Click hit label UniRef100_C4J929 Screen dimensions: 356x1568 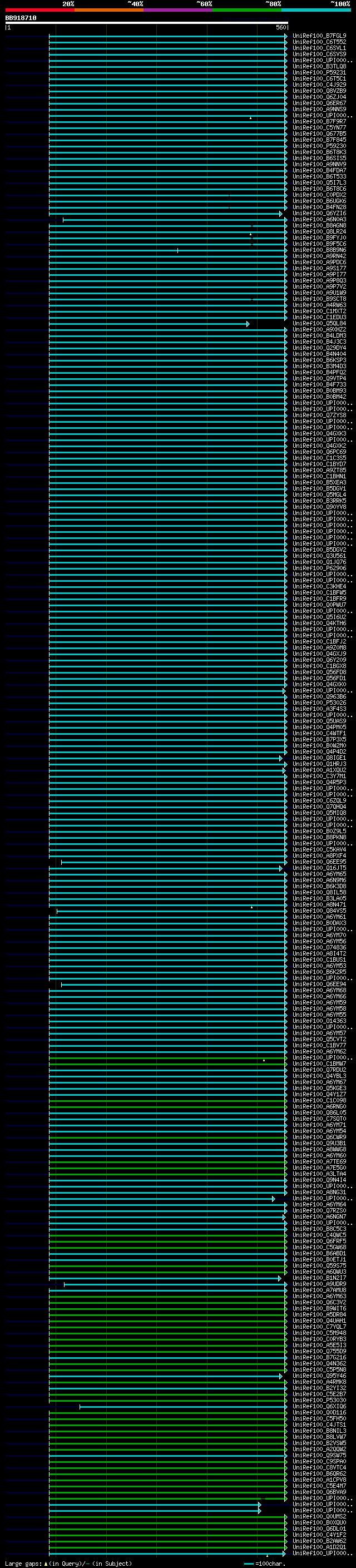coord(319,85)
